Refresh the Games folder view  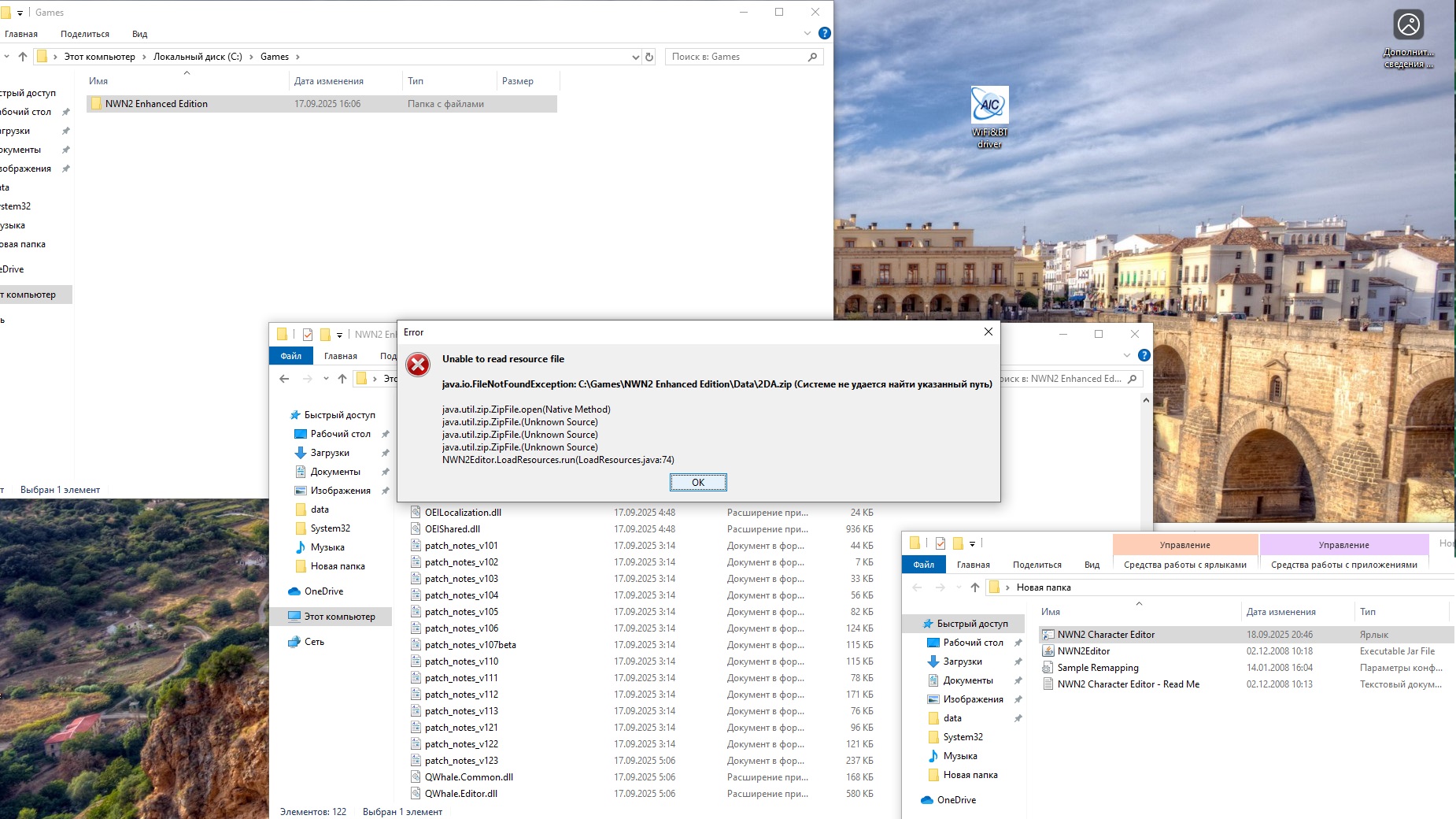point(649,57)
